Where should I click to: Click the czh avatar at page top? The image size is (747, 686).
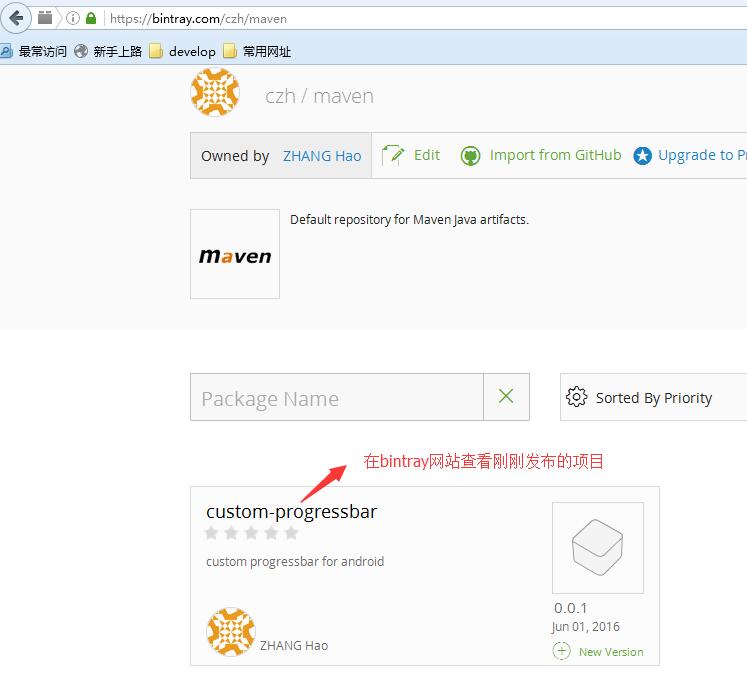pos(215,92)
